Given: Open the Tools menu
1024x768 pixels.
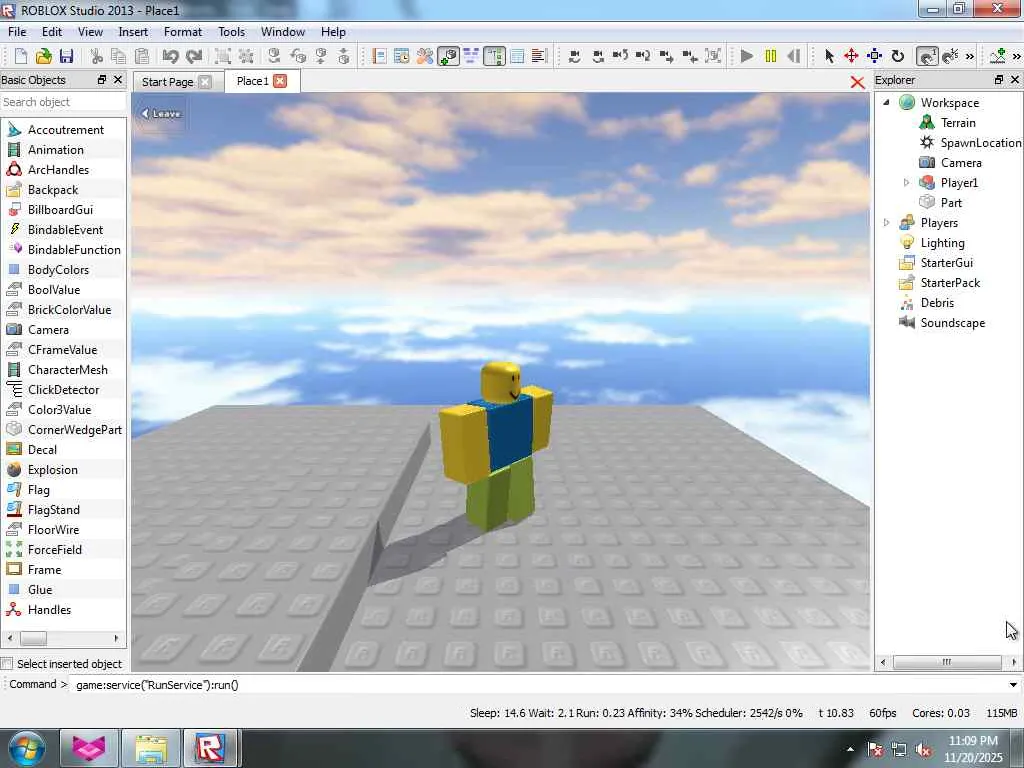Looking at the screenshot, I should click(231, 31).
